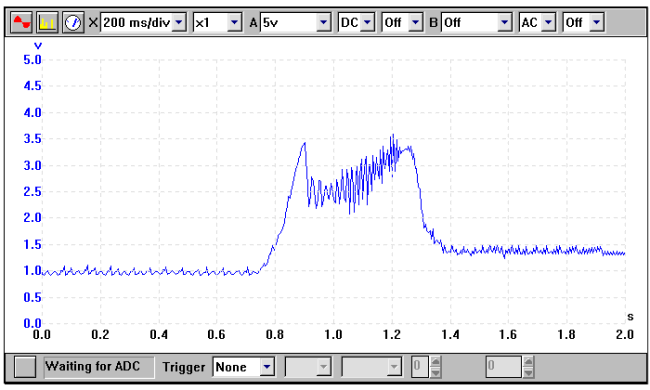Image resolution: width=650 pixels, height=390 pixels.
Task: Open the meter view with the gauge icon
Action: point(73,22)
